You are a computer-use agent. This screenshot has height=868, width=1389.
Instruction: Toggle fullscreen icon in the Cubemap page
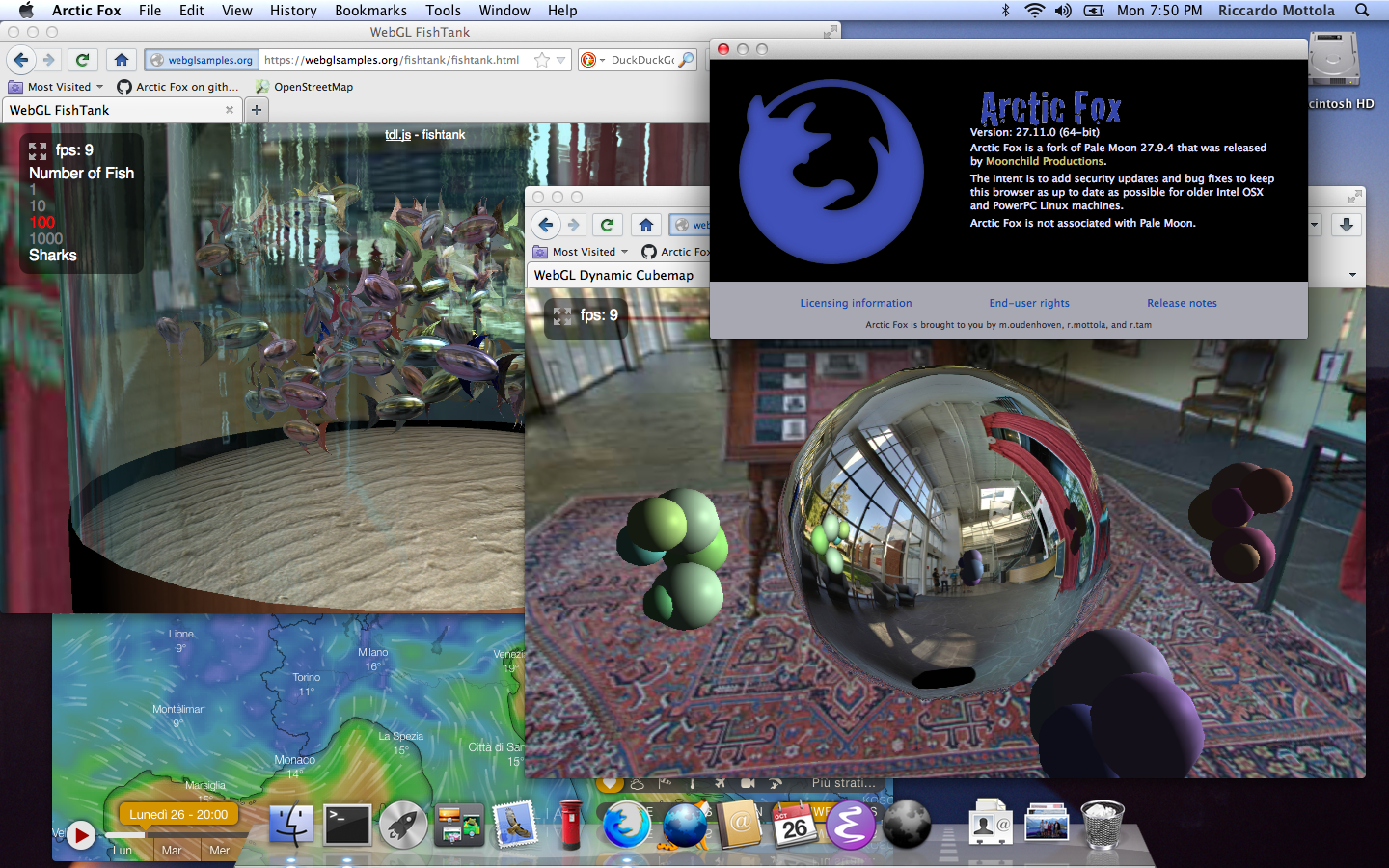point(562,316)
